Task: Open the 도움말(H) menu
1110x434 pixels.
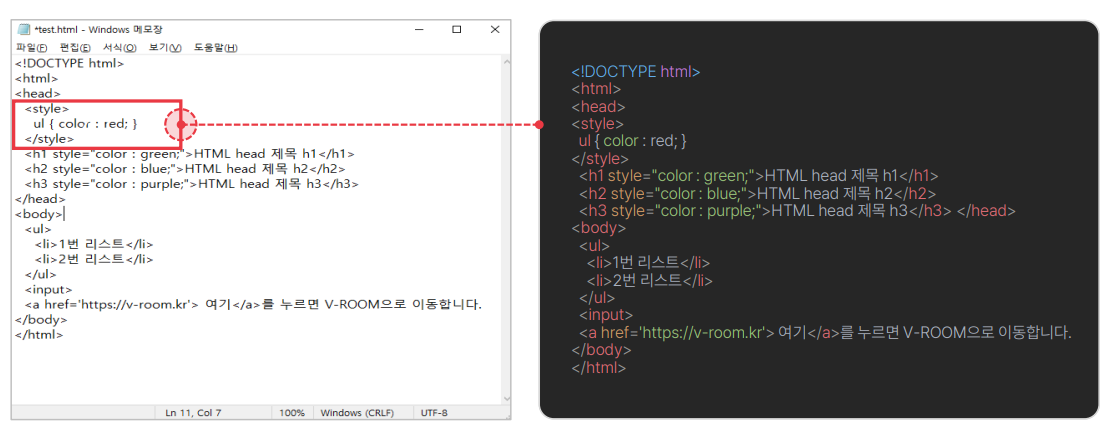Action: click(215, 47)
